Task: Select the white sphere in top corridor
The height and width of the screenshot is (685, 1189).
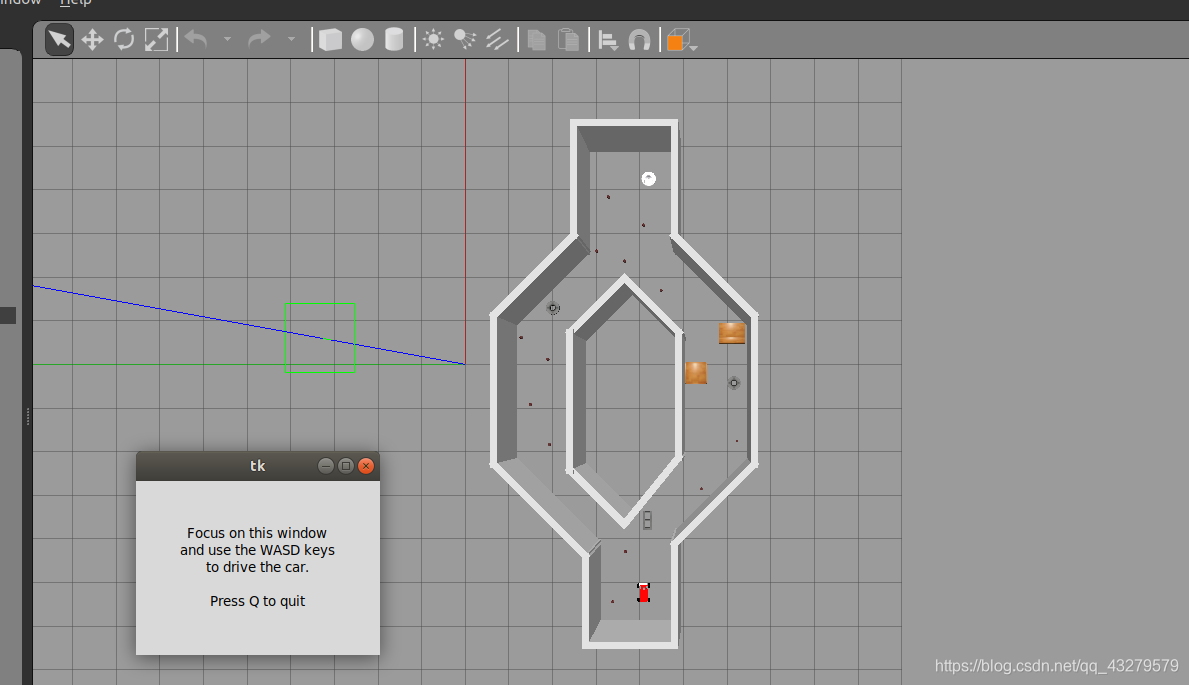Action: click(648, 179)
